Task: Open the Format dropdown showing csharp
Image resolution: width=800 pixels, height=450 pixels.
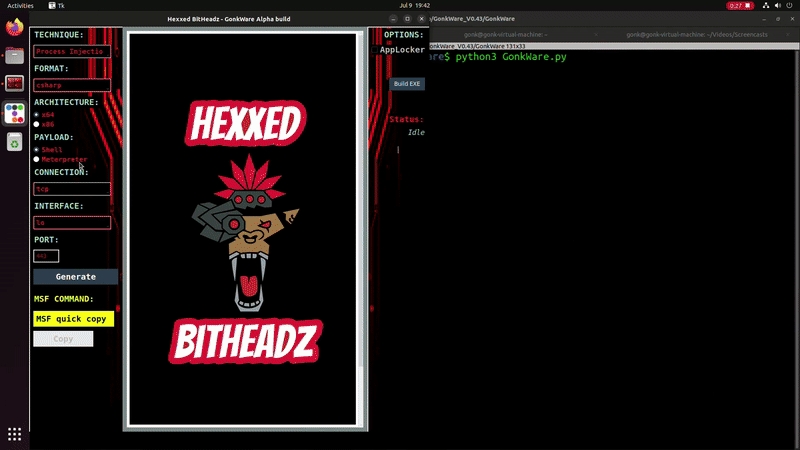Action: click(72, 85)
